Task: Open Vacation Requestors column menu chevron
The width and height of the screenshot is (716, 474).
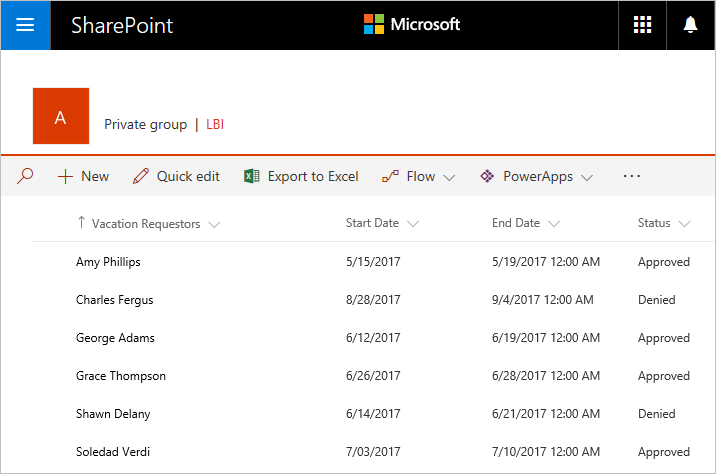Action: point(214,225)
